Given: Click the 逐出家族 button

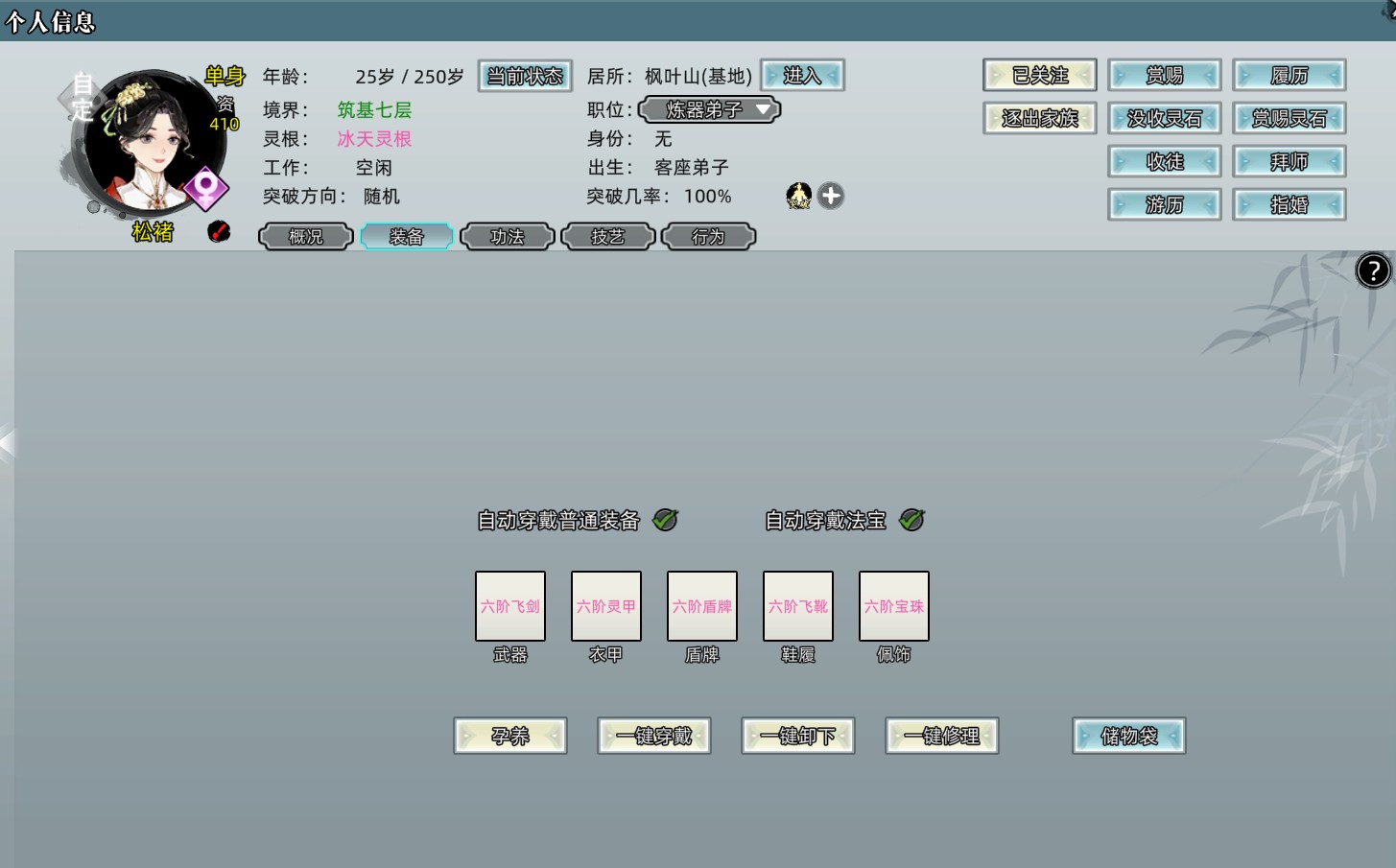Looking at the screenshot, I should click(1040, 118).
